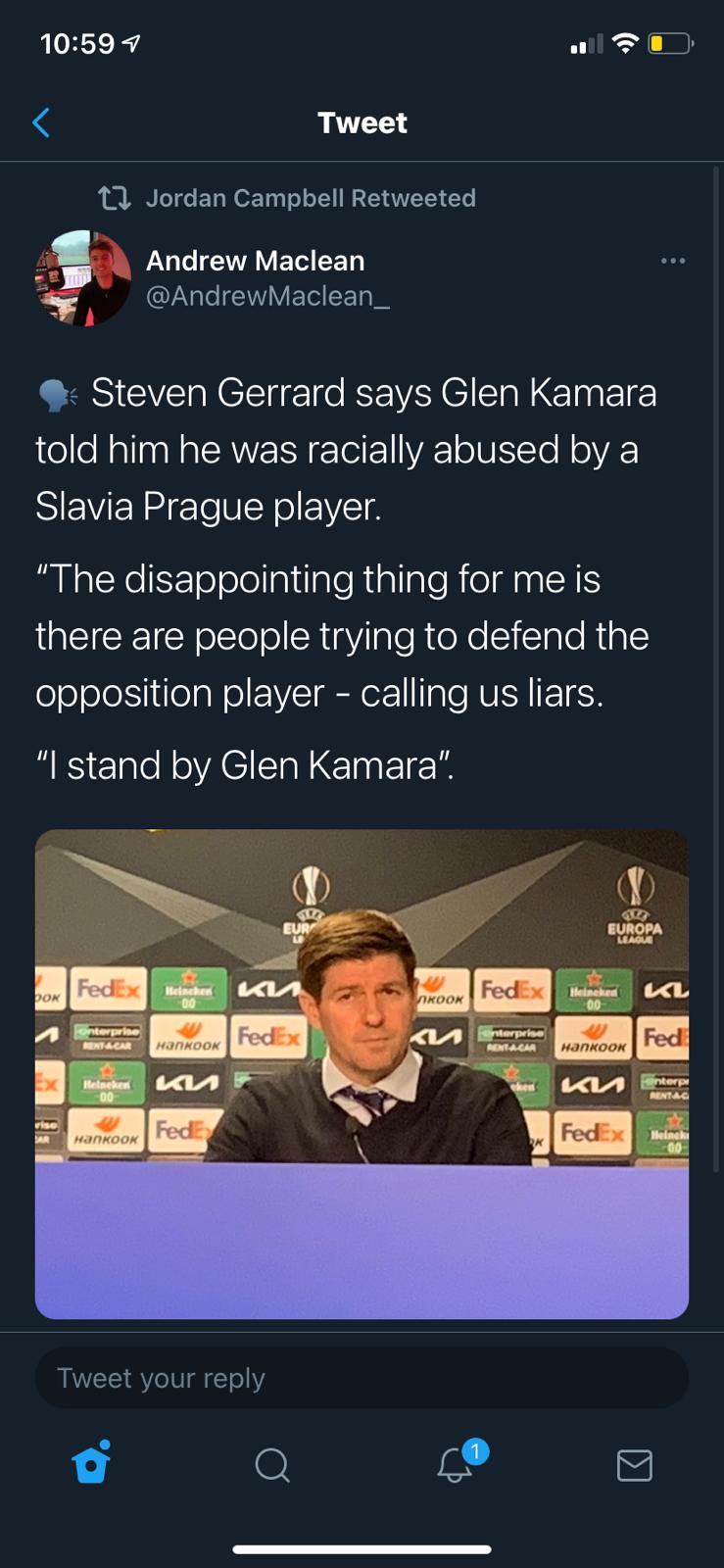Image resolution: width=724 pixels, height=1568 pixels.
Task: Focus the "Tweet your reply" field
Action: pyautogui.click(x=362, y=1378)
